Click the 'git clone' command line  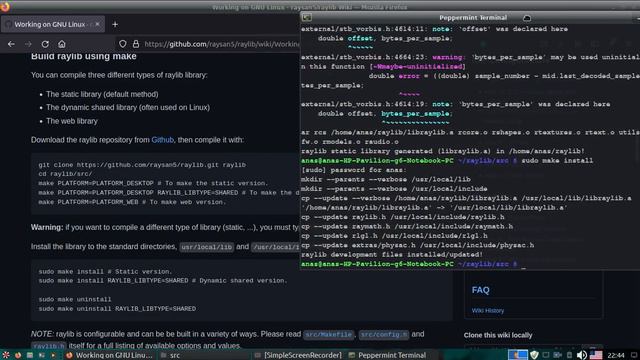[142, 165]
